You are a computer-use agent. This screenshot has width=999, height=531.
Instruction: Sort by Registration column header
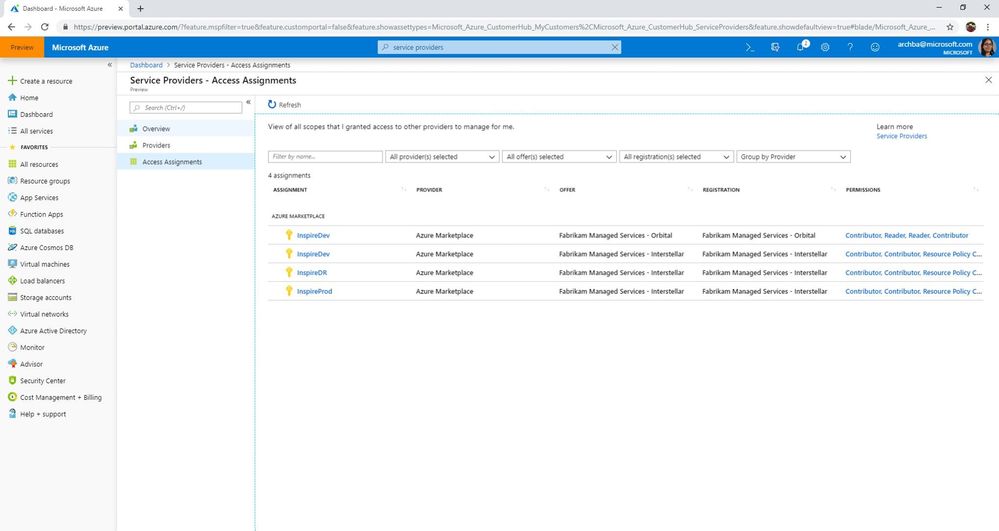721,190
